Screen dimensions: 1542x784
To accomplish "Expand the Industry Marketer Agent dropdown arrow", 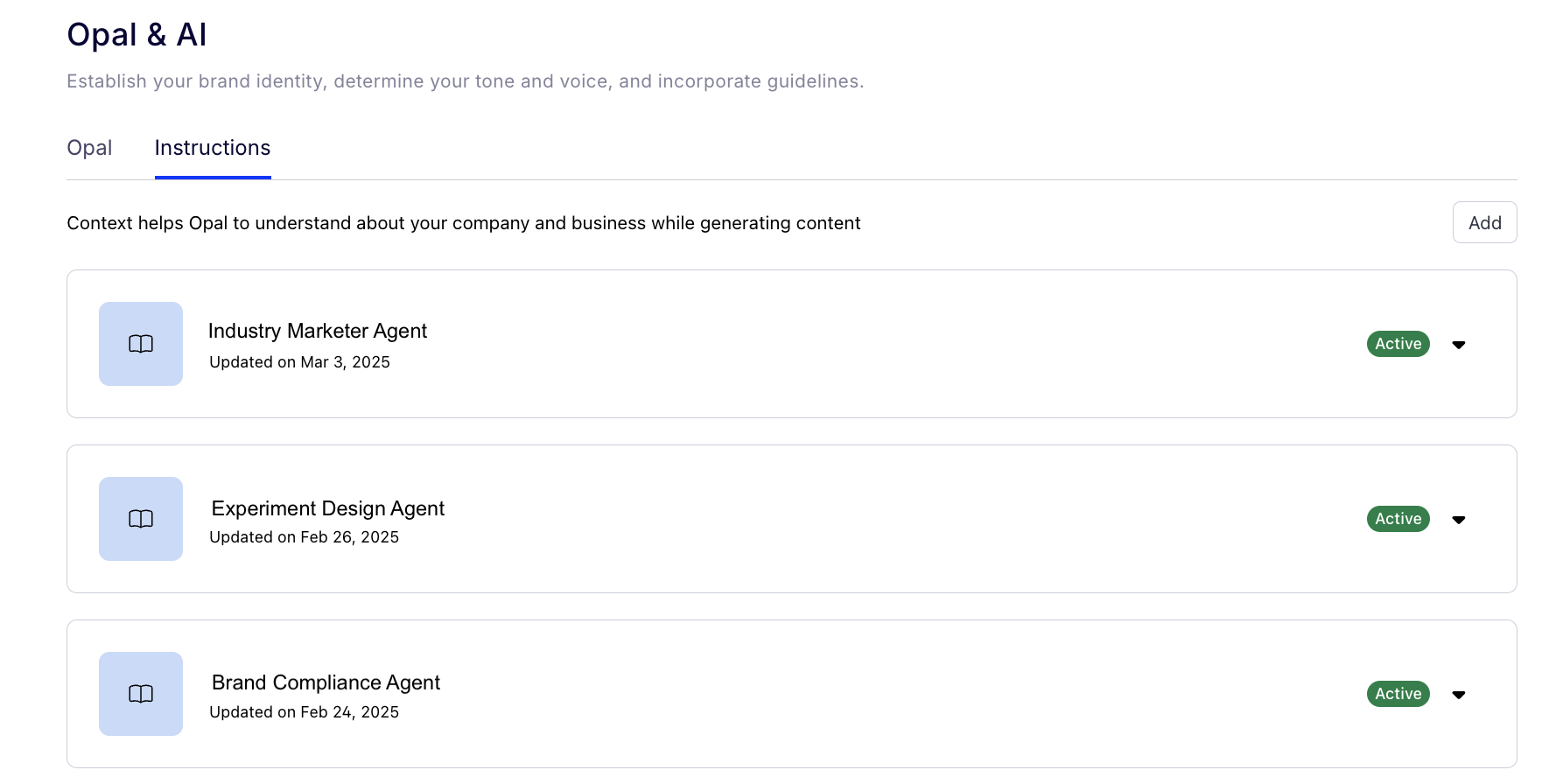I will (x=1459, y=345).
